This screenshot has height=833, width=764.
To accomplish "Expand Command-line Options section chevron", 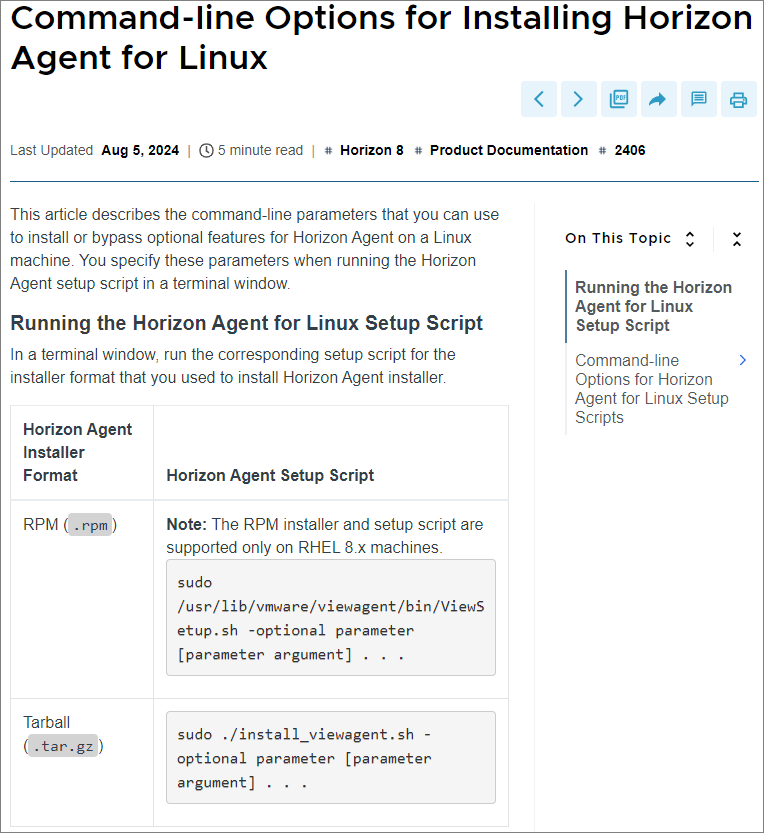I will click(742, 360).
